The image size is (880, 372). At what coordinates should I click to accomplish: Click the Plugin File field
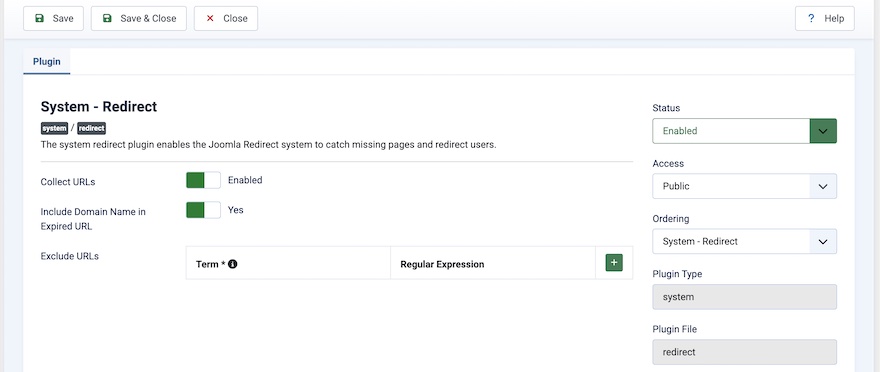(x=744, y=352)
